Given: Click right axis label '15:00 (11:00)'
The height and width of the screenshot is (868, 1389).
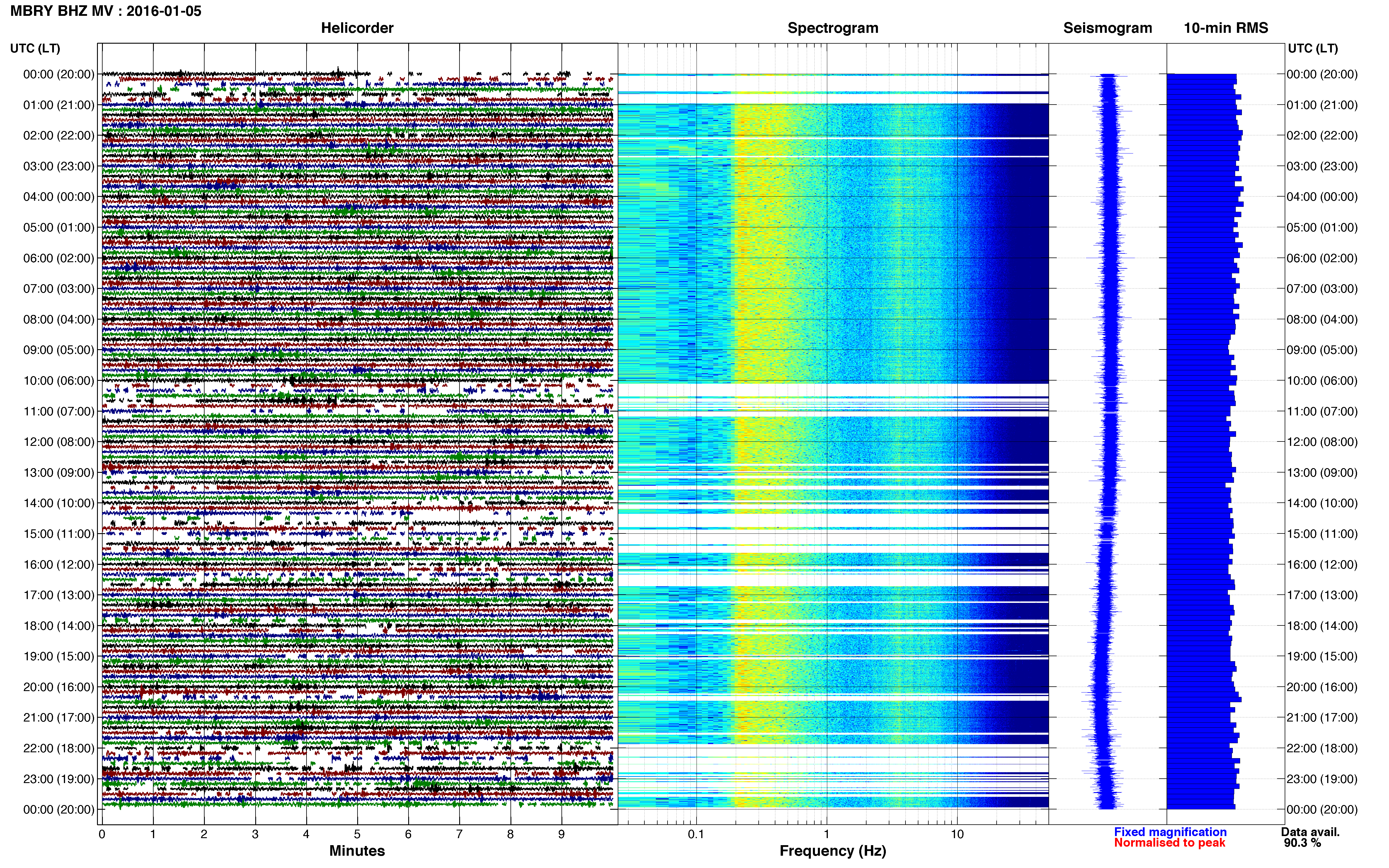Looking at the screenshot, I should tap(1322, 534).
